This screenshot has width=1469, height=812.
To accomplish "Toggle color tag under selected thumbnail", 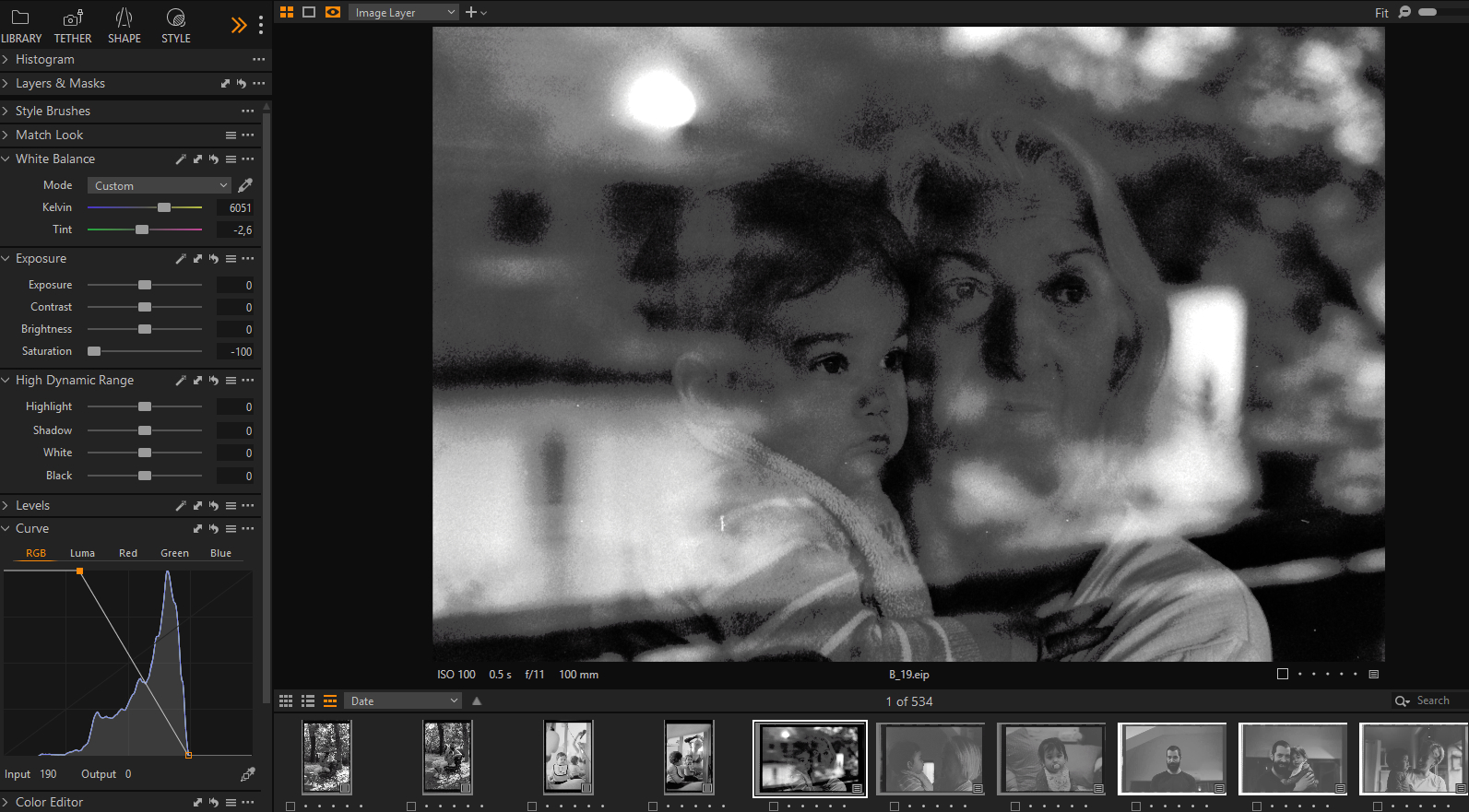I will pos(774,806).
